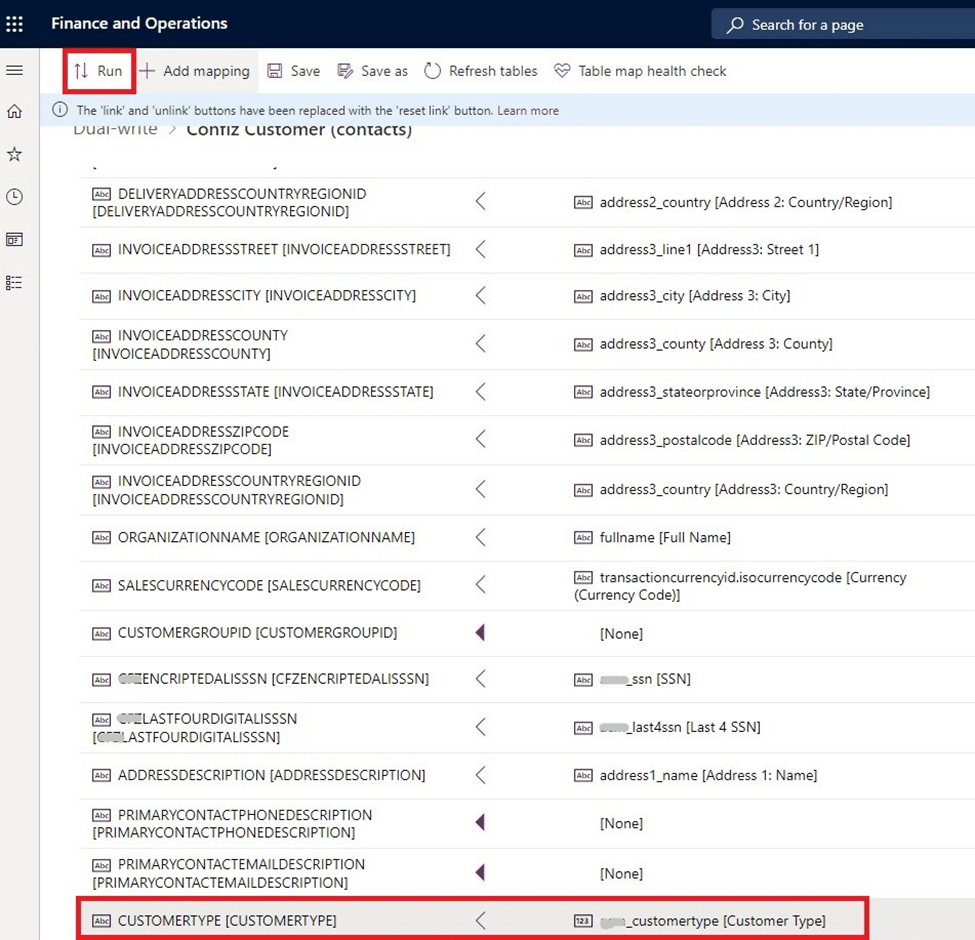
Task: Open Modules list icon in sidebar
Action: 14,283
